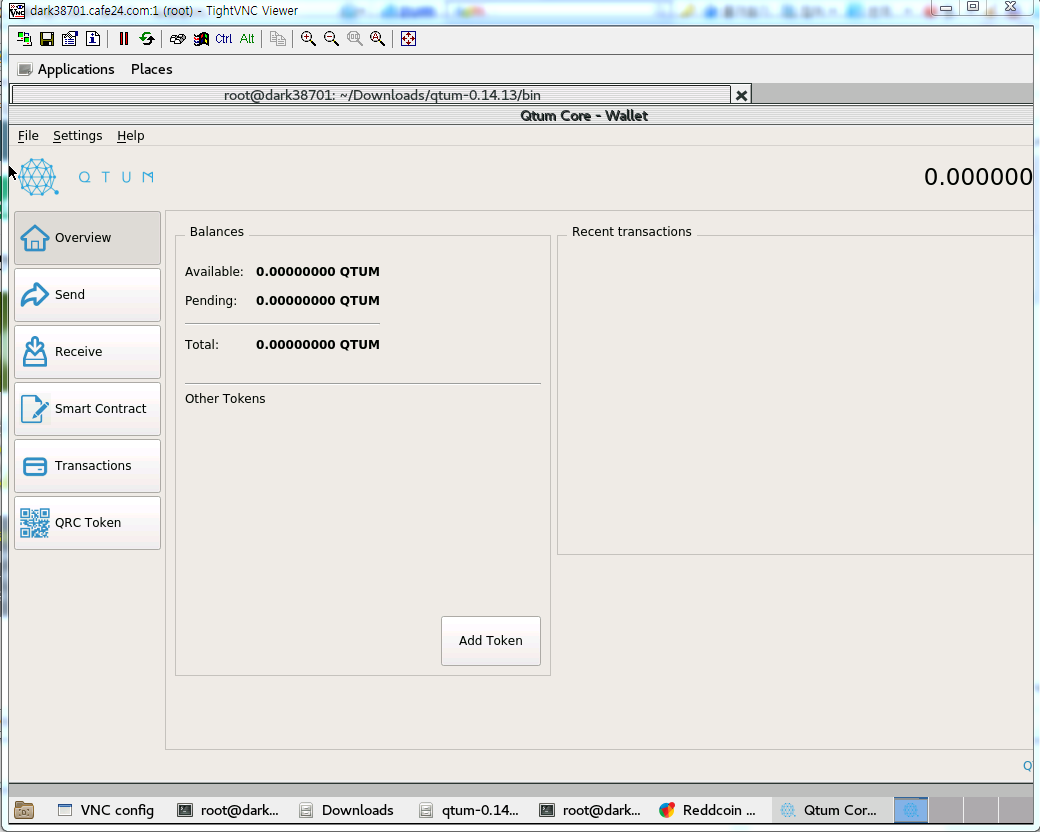Switch to VNC config in the taskbar
Viewport: 1040px width, 832px height.
[106, 810]
